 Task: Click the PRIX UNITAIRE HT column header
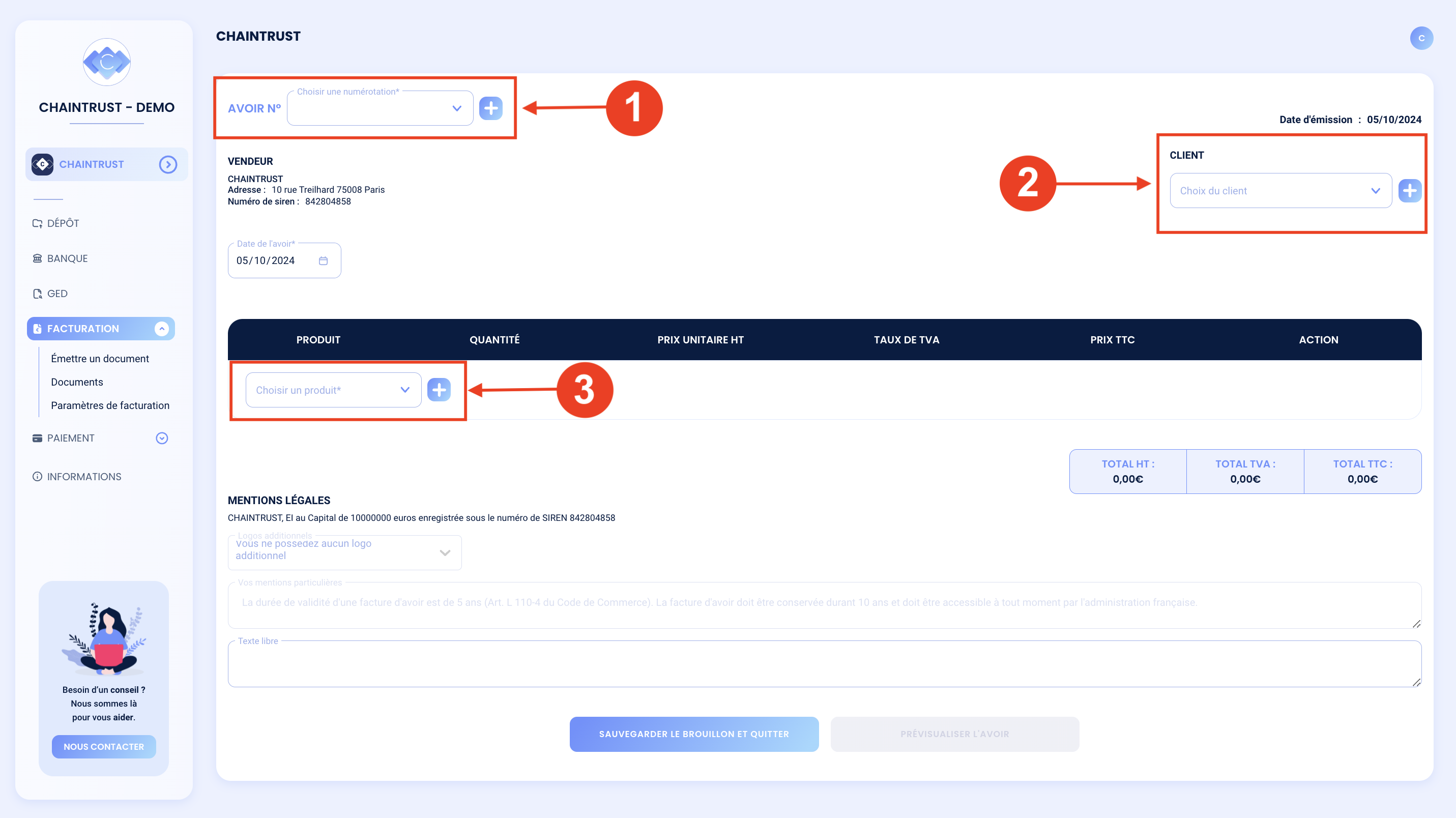click(x=701, y=340)
